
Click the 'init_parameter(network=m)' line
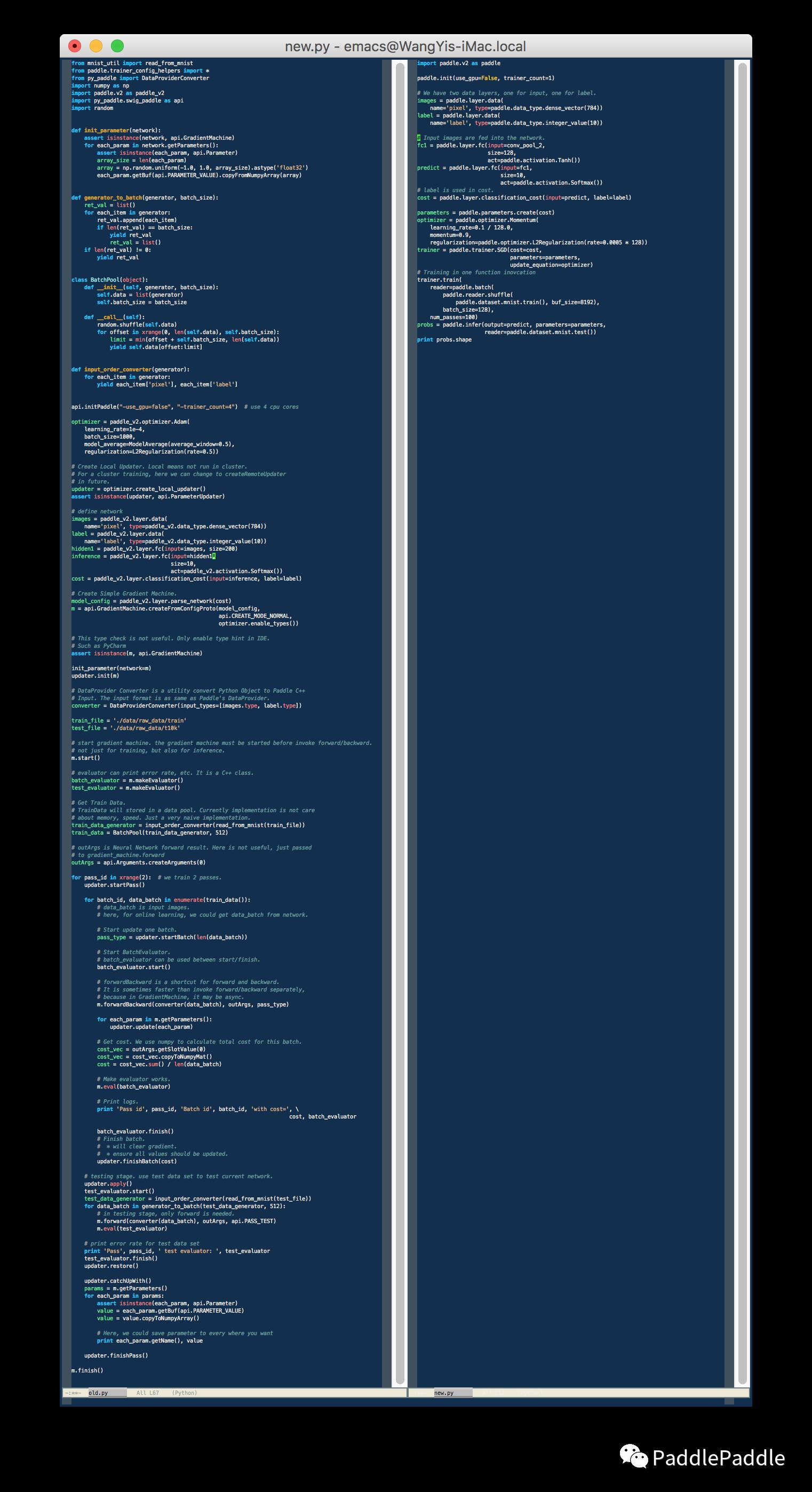coord(111,669)
